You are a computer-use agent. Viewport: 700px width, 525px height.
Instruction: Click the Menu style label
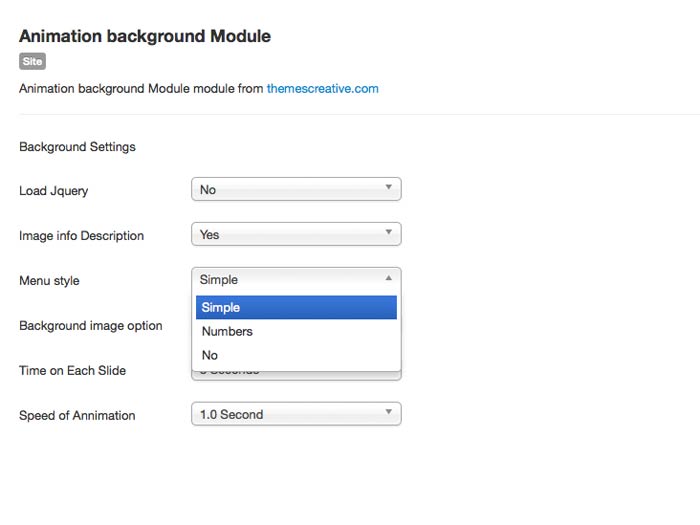(49, 281)
